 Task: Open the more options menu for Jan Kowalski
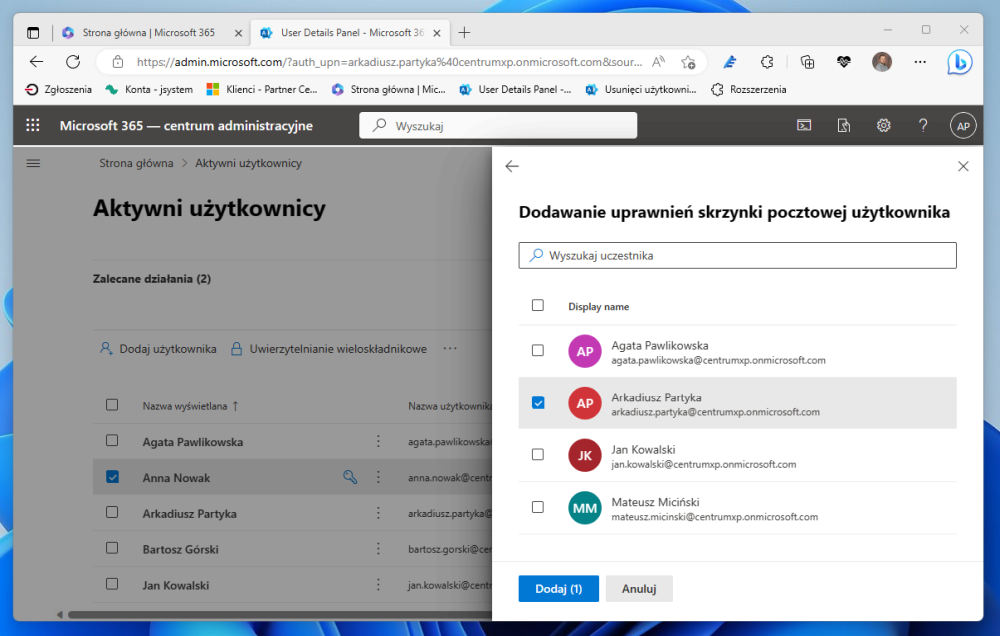click(x=378, y=584)
